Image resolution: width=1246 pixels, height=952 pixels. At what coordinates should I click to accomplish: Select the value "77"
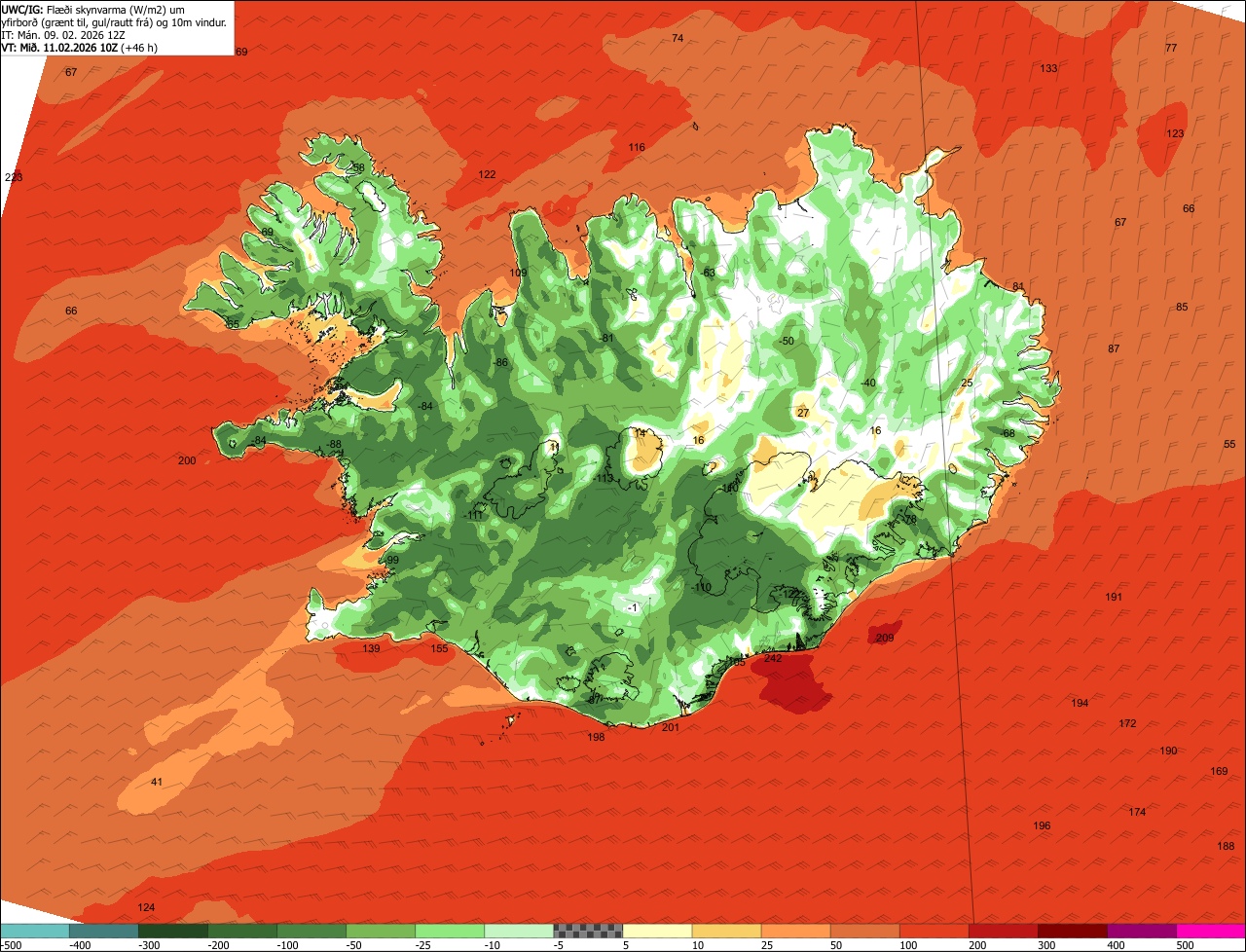1171,48
